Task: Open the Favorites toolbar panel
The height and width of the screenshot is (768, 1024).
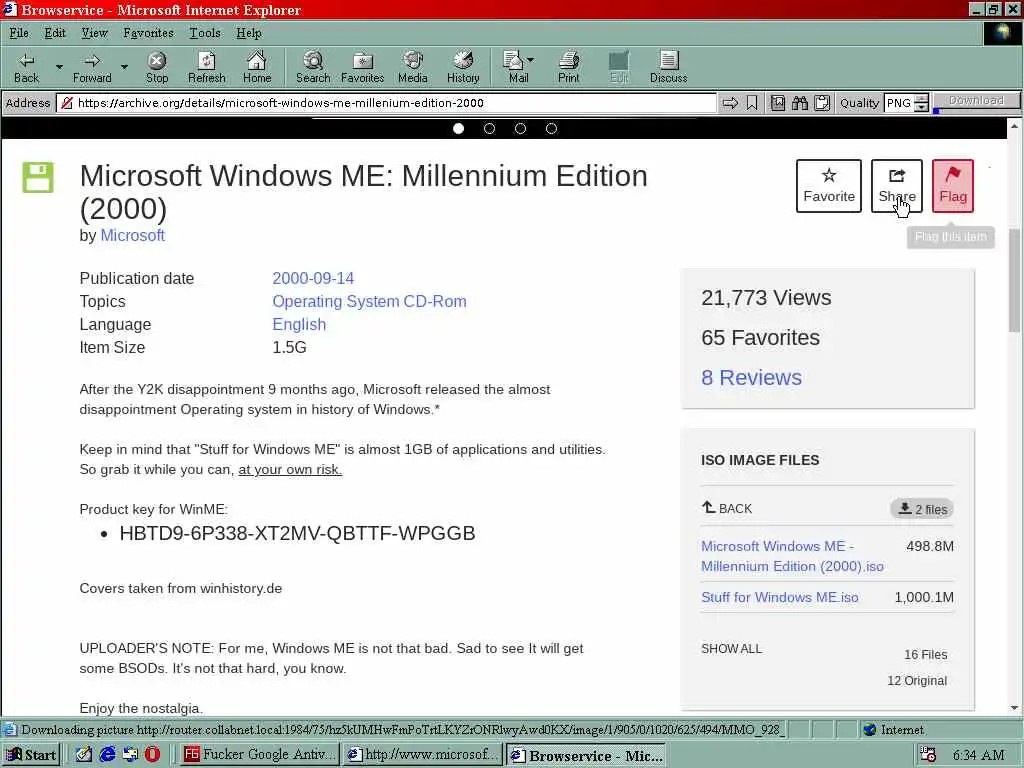Action: 362,67
